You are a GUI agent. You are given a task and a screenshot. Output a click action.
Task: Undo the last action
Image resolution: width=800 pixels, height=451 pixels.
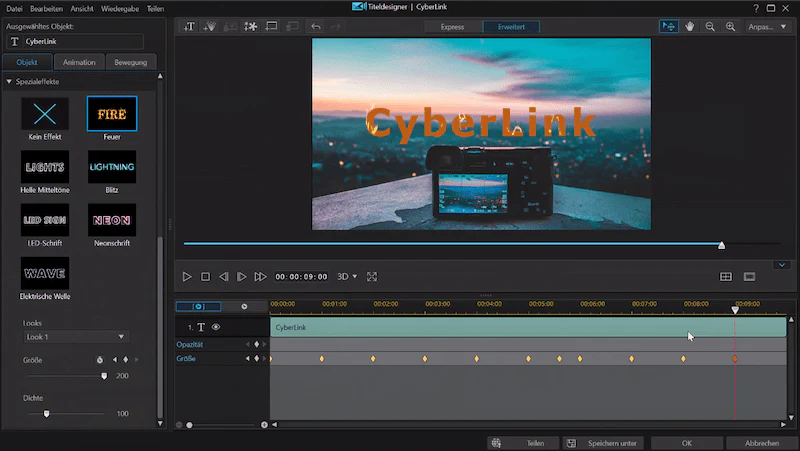pos(316,27)
